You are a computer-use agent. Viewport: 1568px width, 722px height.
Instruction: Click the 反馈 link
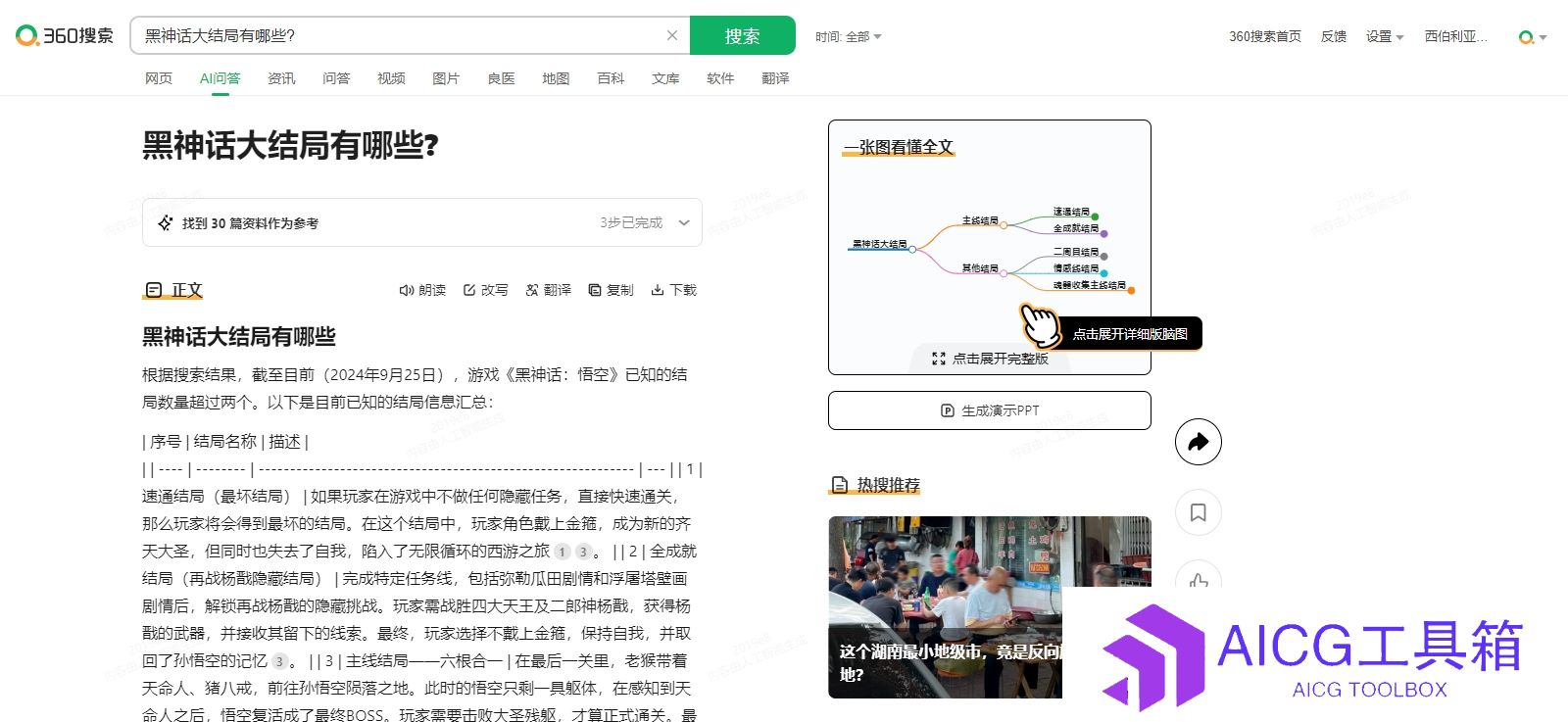tap(1334, 36)
